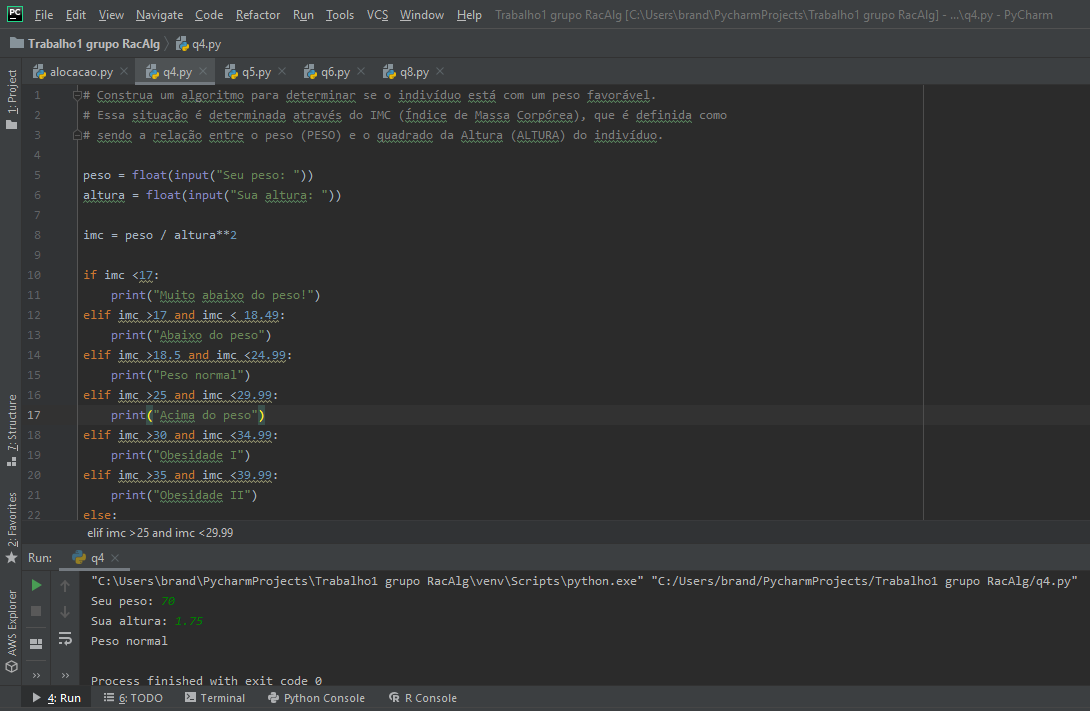The width and height of the screenshot is (1090, 711).
Task: Place cursor on 'imc = peso / altura**2' line
Action: tap(160, 235)
